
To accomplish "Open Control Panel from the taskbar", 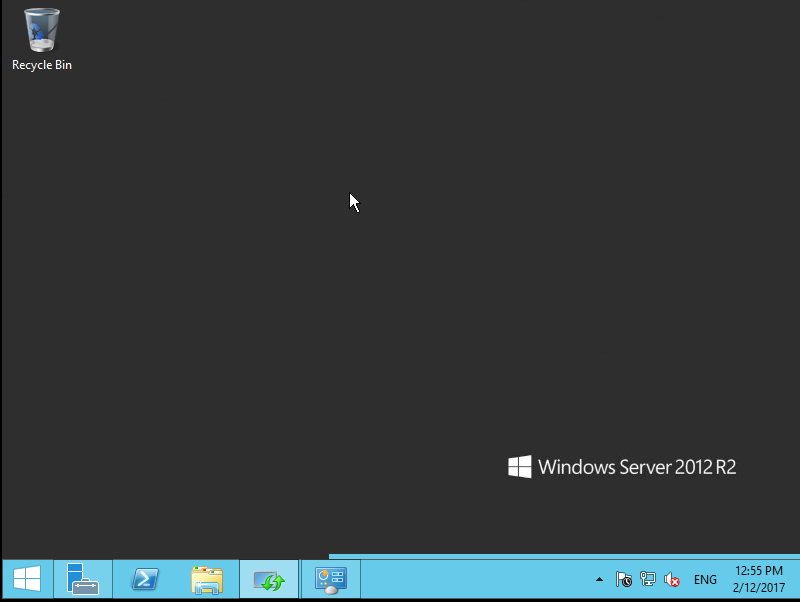I will 330,579.
